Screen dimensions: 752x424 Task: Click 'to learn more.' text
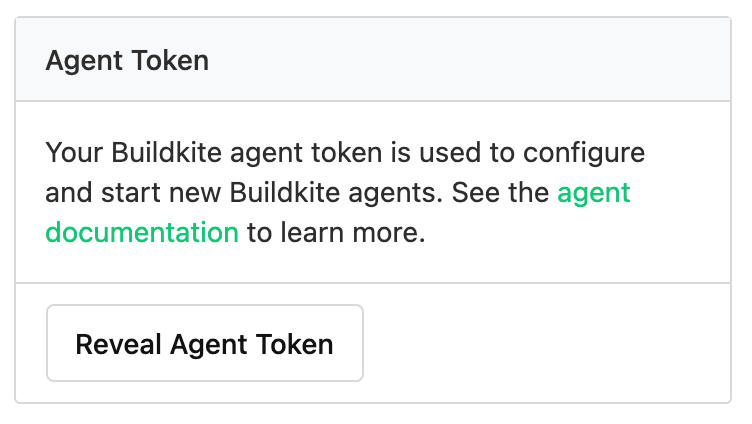tap(336, 233)
